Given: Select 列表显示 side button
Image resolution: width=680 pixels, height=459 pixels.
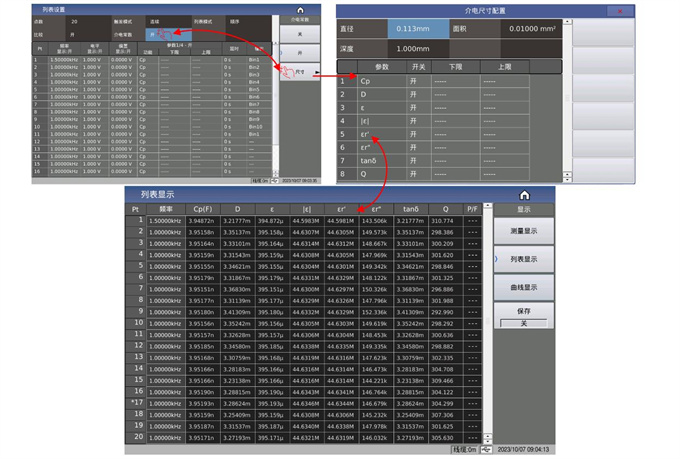Looking at the screenshot, I should (523, 259).
